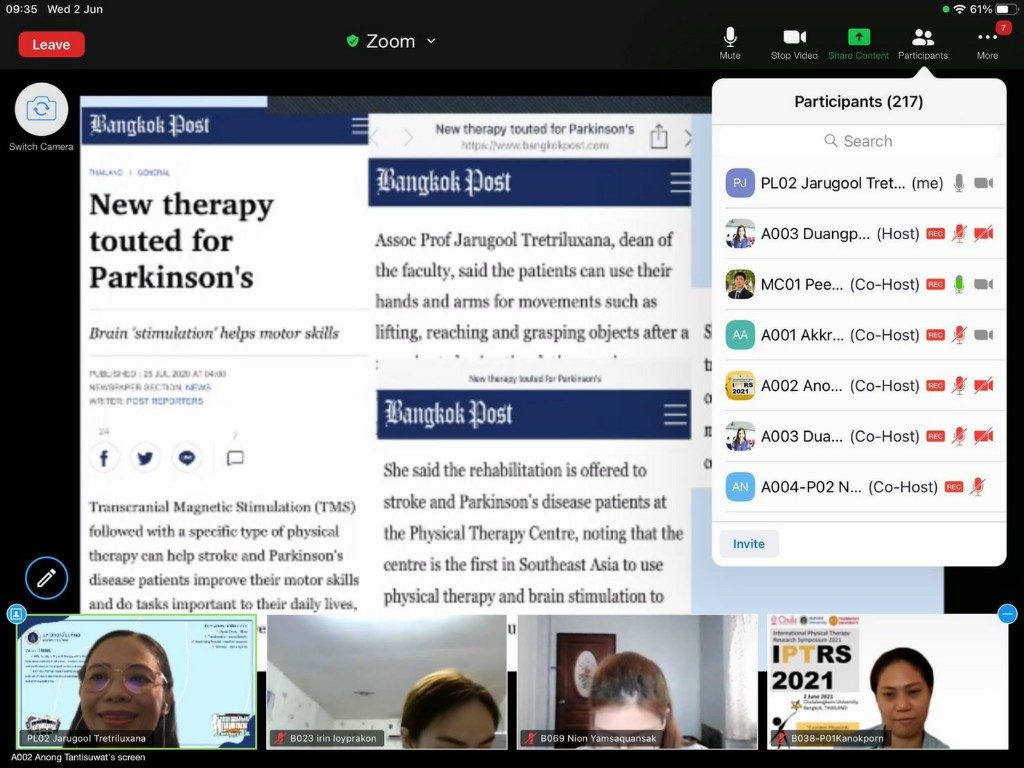1024x768 pixels.
Task: Tap the REC badge for MC01 Pee...
Action: click(935, 284)
